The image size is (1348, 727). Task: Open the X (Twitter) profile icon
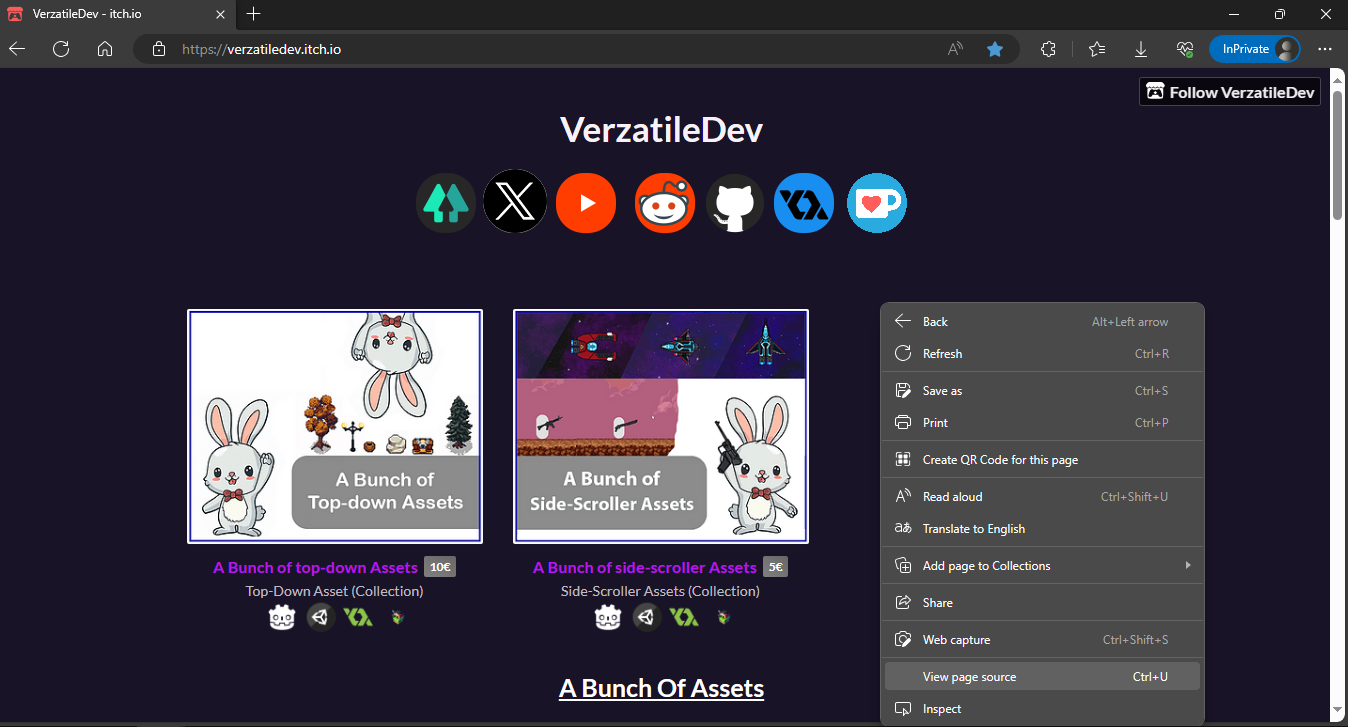click(515, 202)
